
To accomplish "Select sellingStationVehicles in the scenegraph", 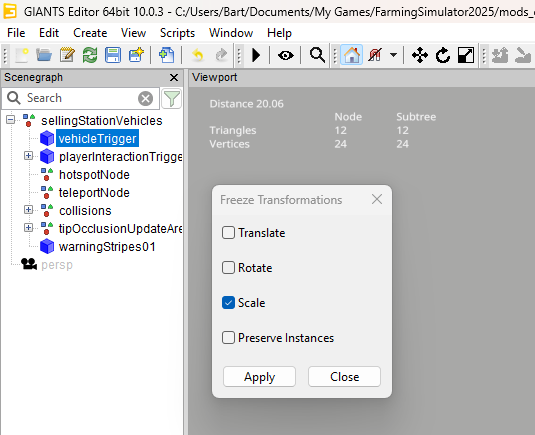I will (102, 121).
